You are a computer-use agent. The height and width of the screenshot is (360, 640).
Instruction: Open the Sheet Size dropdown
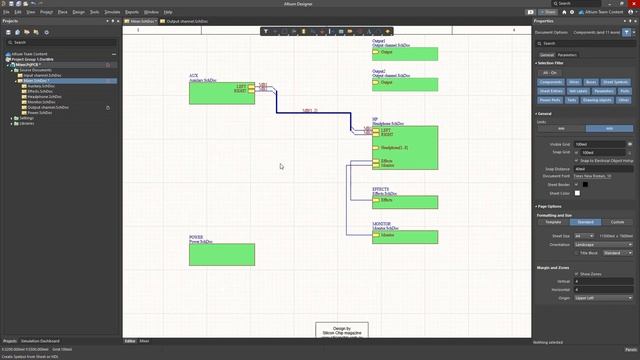[584, 236]
